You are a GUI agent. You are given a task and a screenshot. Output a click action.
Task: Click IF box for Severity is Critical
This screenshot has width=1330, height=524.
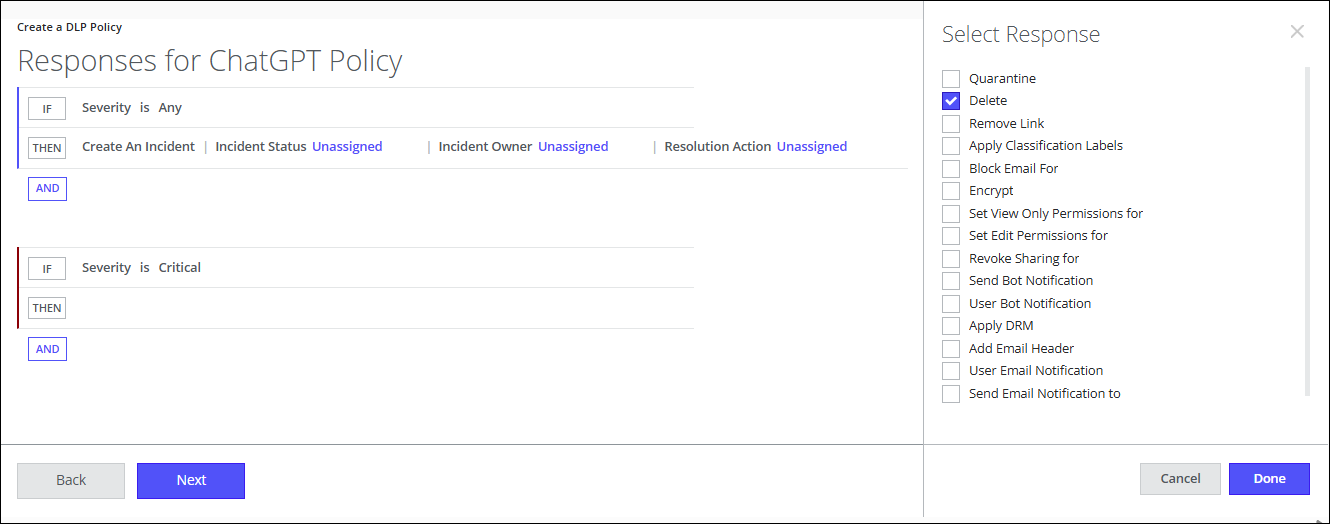tap(47, 269)
